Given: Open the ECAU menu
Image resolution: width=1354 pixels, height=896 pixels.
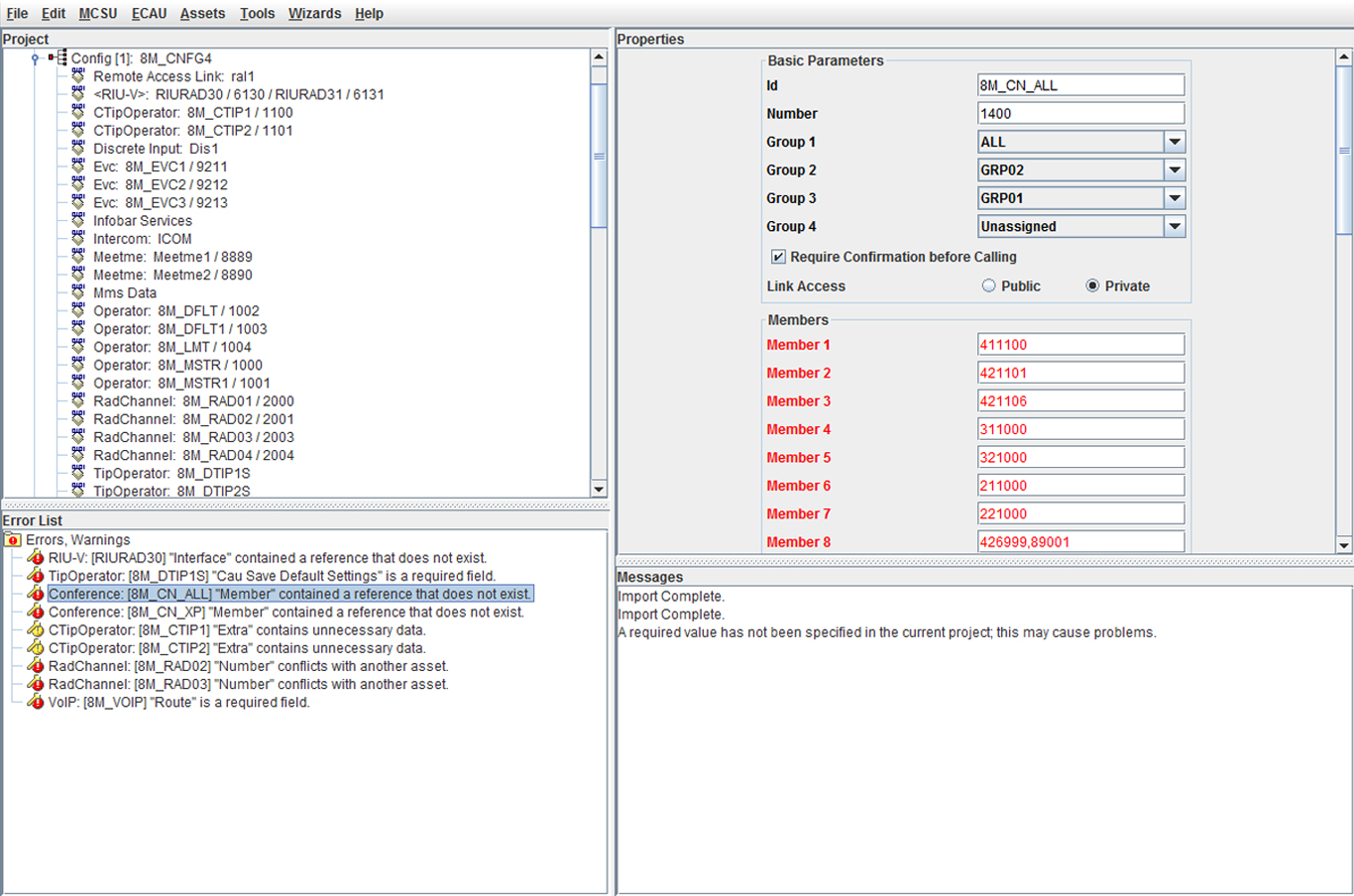Looking at the screenshot, I should click(x=150, y=13).
